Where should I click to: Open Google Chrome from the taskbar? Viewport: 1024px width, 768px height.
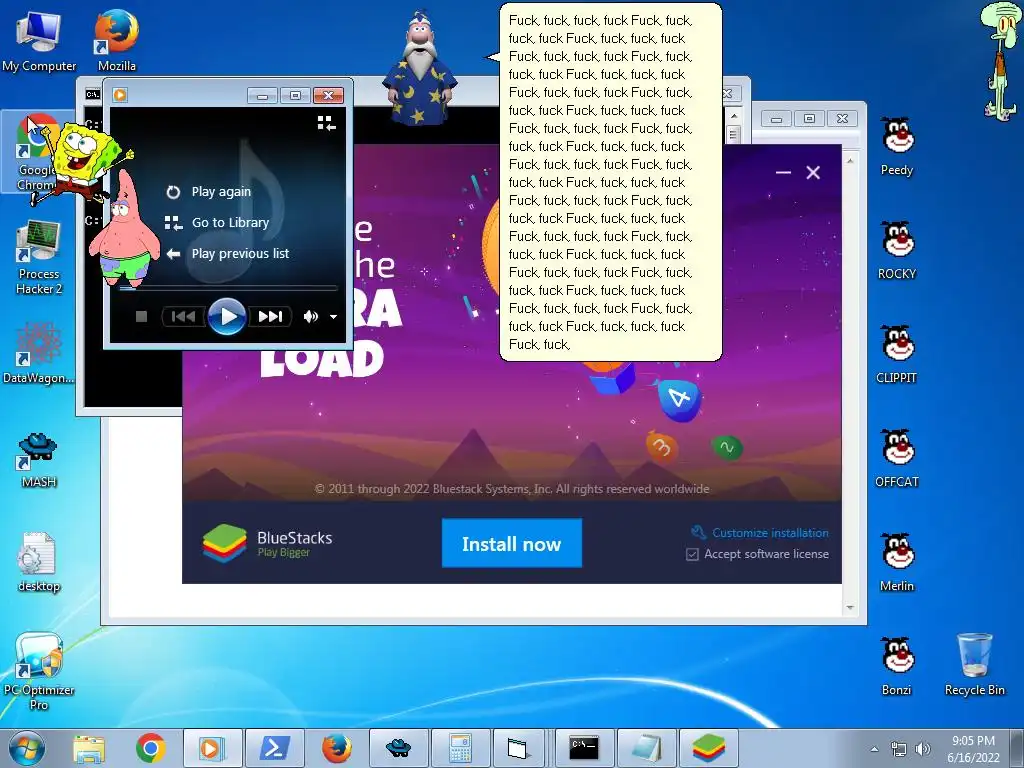pyautogui.click(x=151, y=748)
